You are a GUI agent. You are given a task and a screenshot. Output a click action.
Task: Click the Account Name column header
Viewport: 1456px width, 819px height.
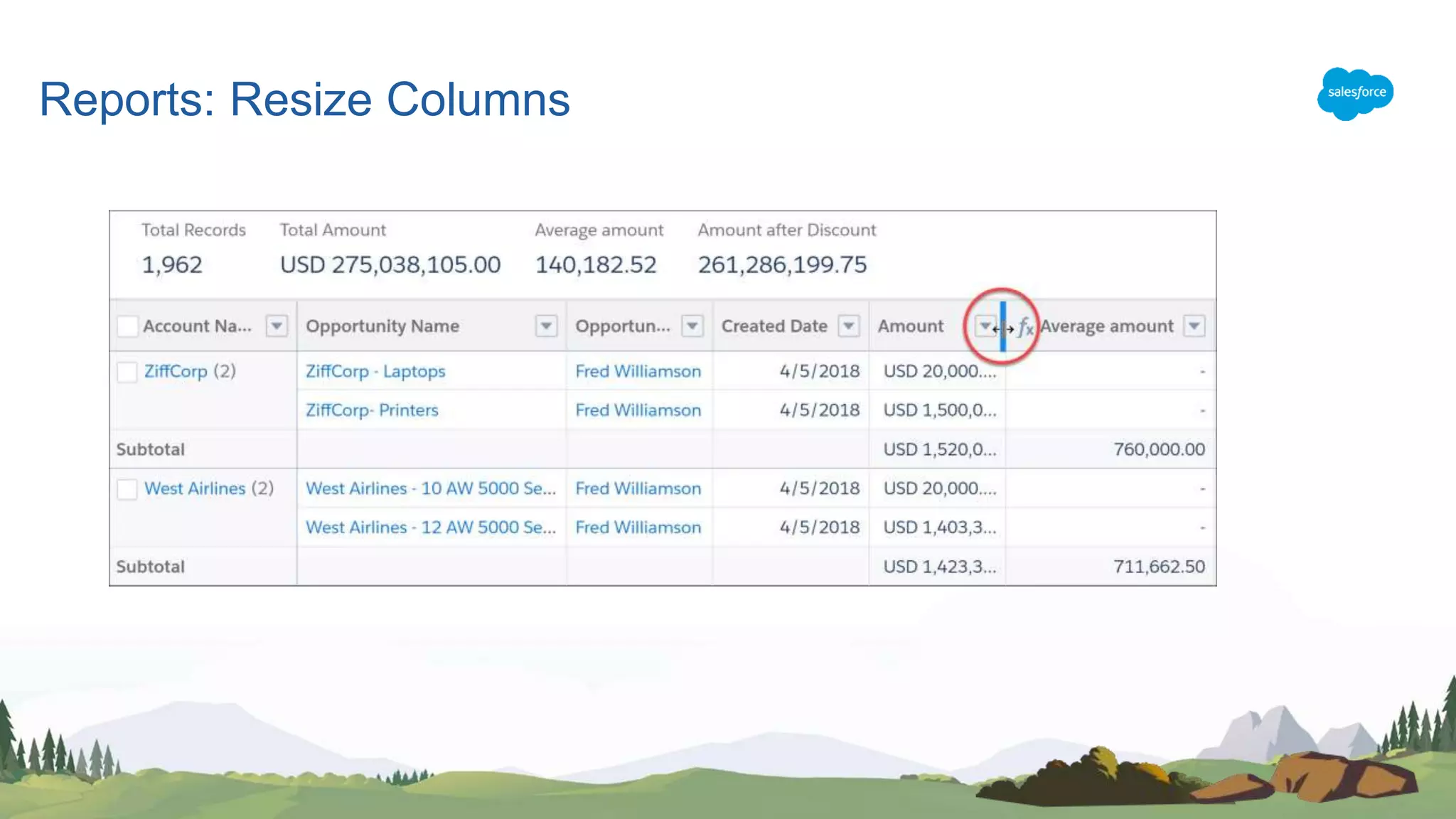click(197, 326)
